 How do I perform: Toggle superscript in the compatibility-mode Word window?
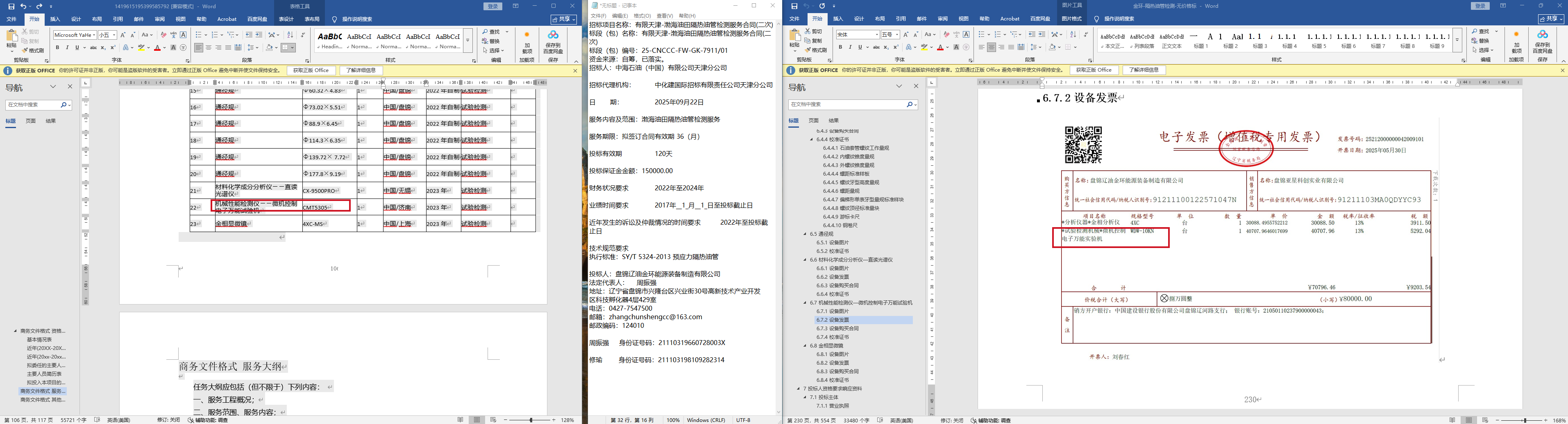coord(113,47)
